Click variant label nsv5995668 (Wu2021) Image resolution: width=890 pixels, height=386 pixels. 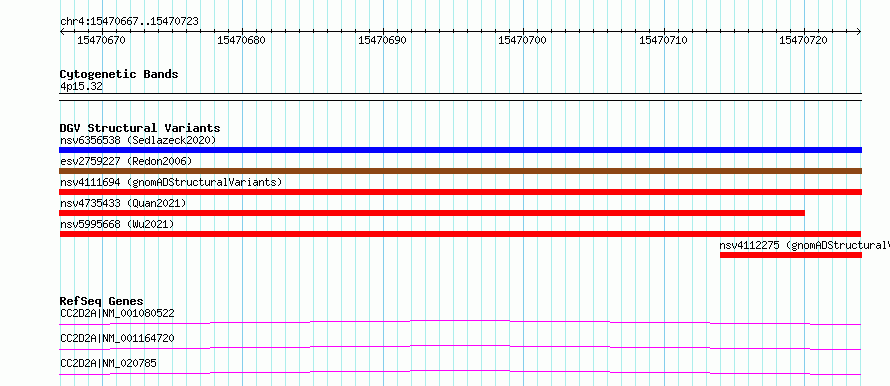coord(117,224)
